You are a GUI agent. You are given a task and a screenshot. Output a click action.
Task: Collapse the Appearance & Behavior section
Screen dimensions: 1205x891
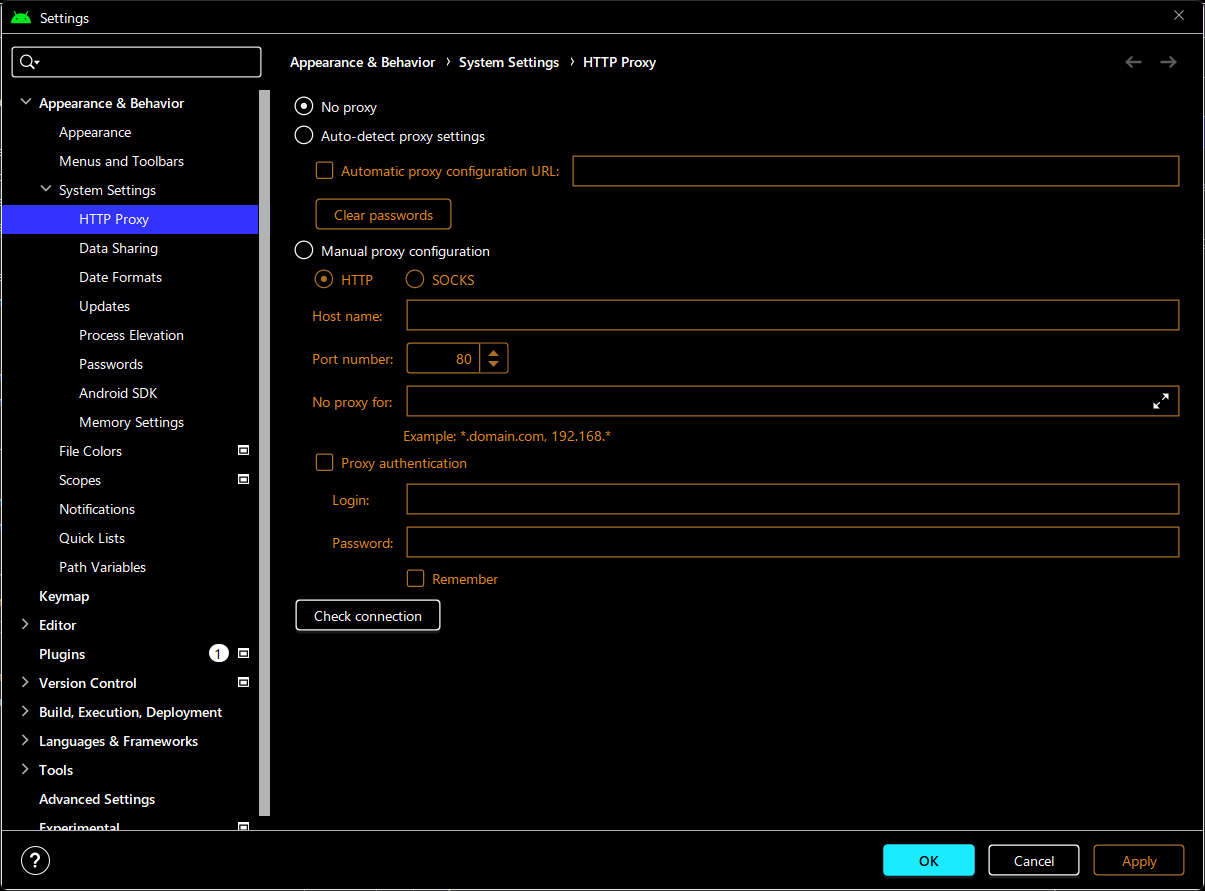click(x=26, y=103)
